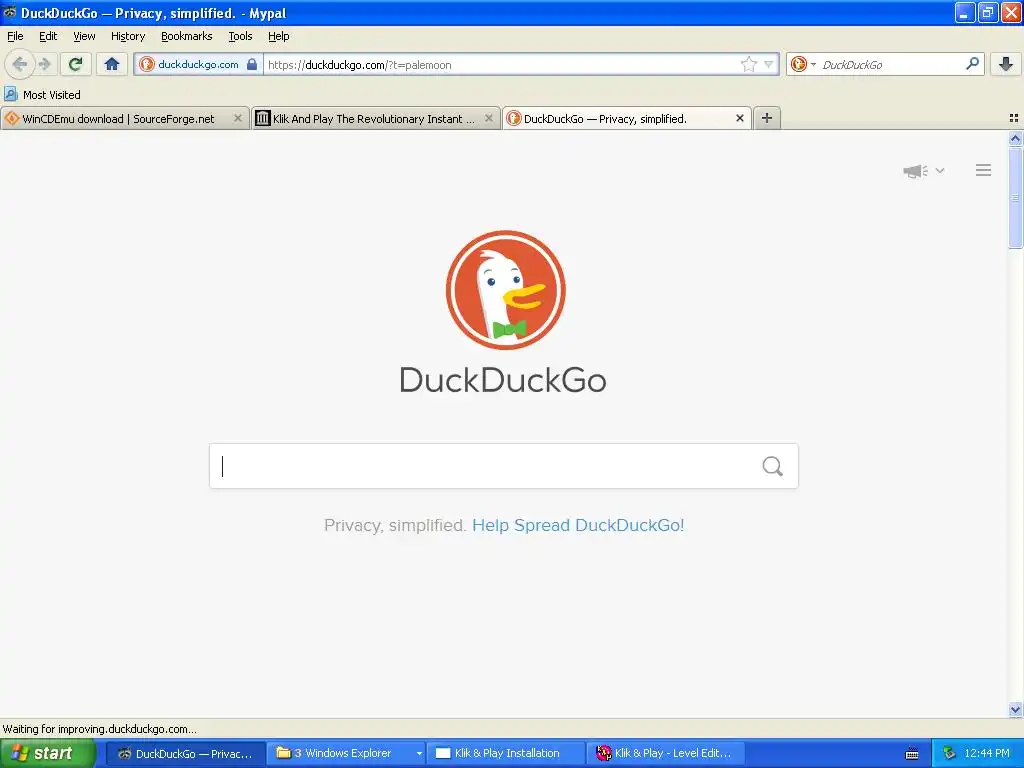
Task: Click the megaphone spread icon on DuckDuckGo page
Action: [916, 171]
